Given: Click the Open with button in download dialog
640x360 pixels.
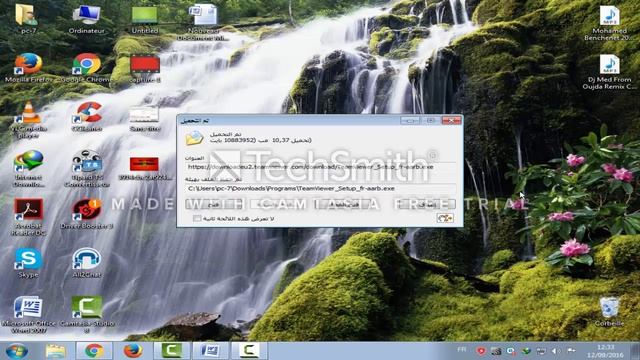Looking at the screenshot, I should pos(279,204).
